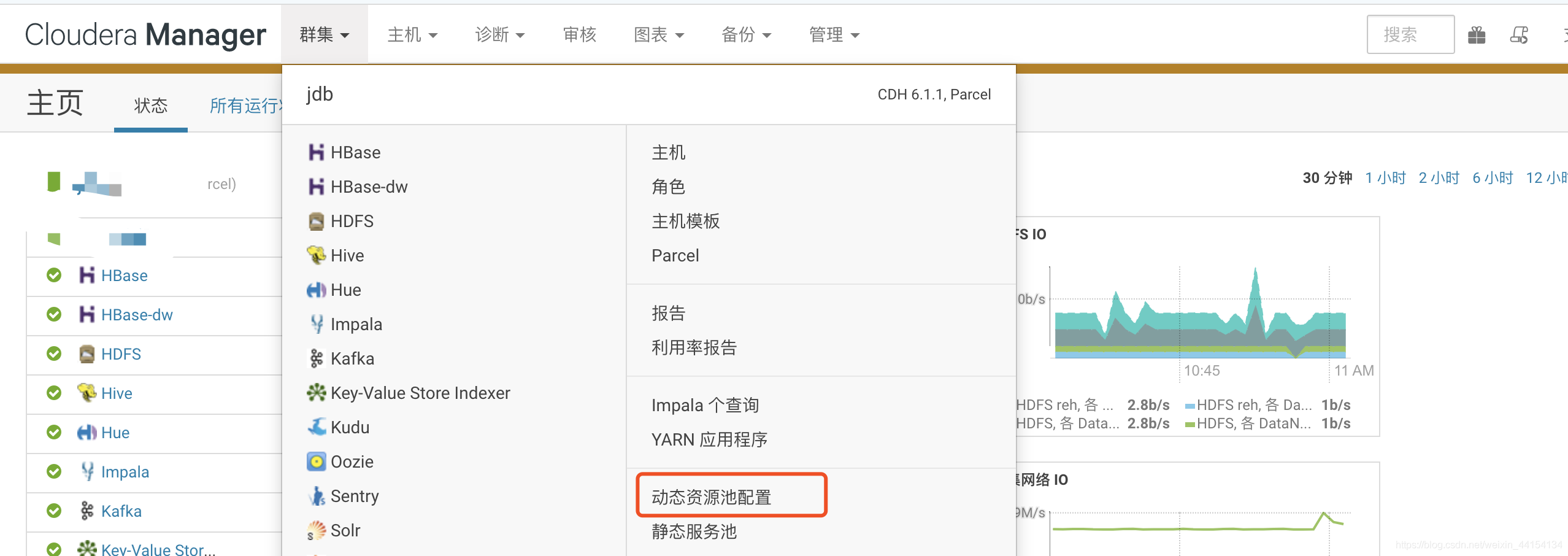This screenshot has height=556, width=1568.
Task: Expand the 图表 dropdown menu
Action: click(x=659, y=34)
